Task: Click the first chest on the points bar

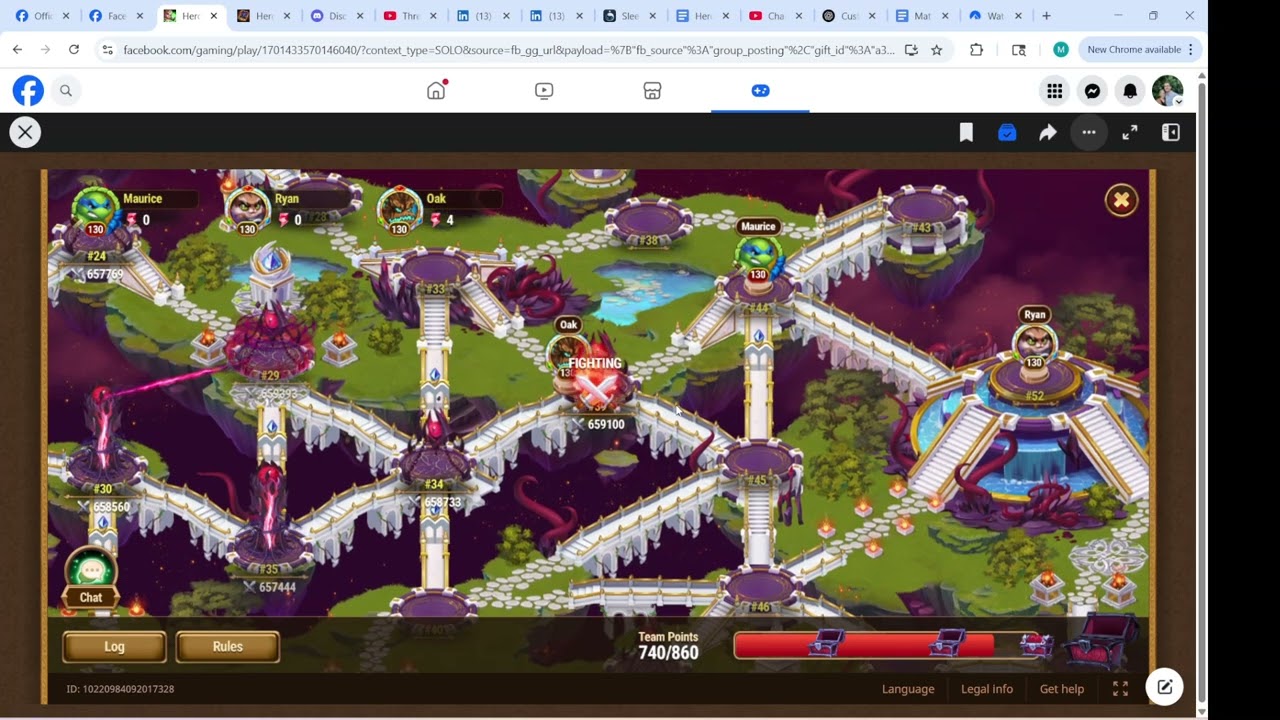Action: pos(827,644)
